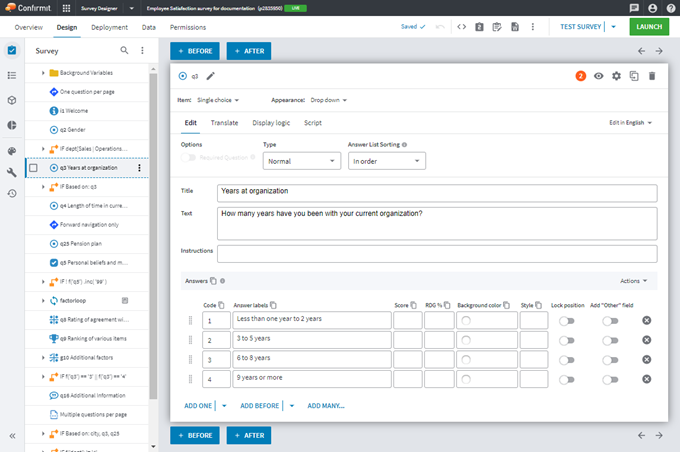Open the help question mark icon

[670, 8]
